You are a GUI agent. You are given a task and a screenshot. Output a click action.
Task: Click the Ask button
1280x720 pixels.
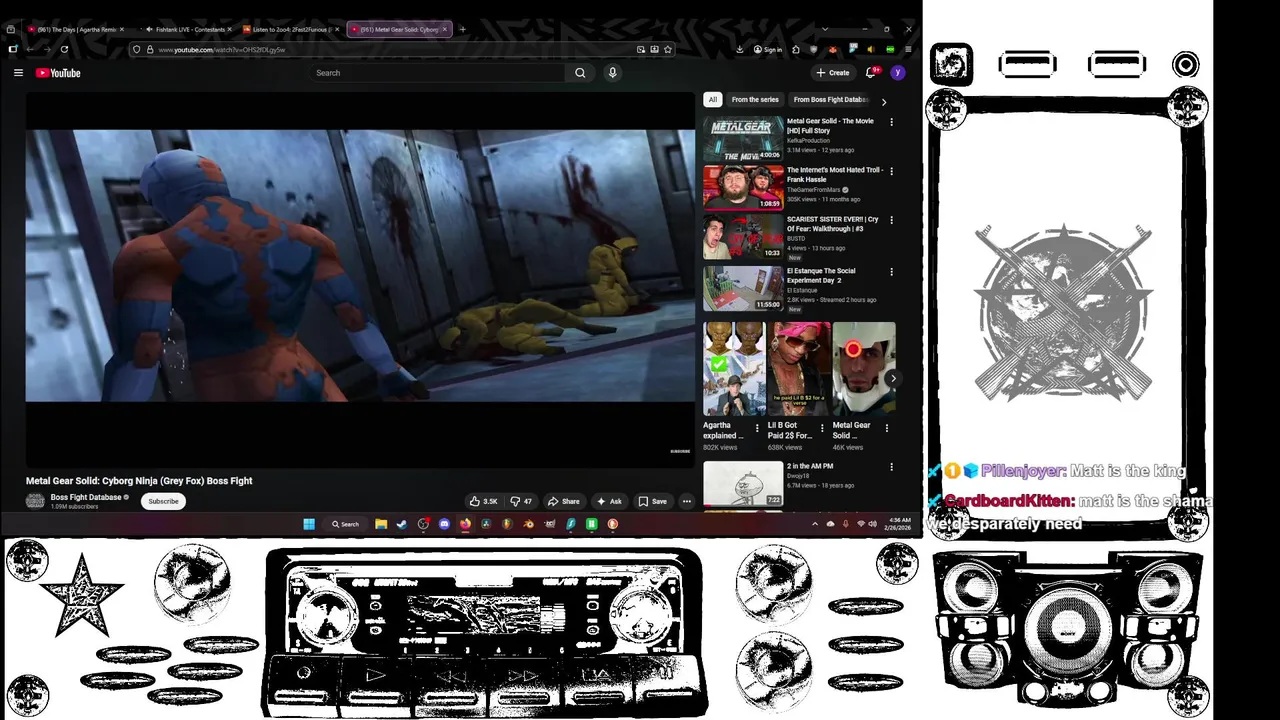[x=609, y=501]
